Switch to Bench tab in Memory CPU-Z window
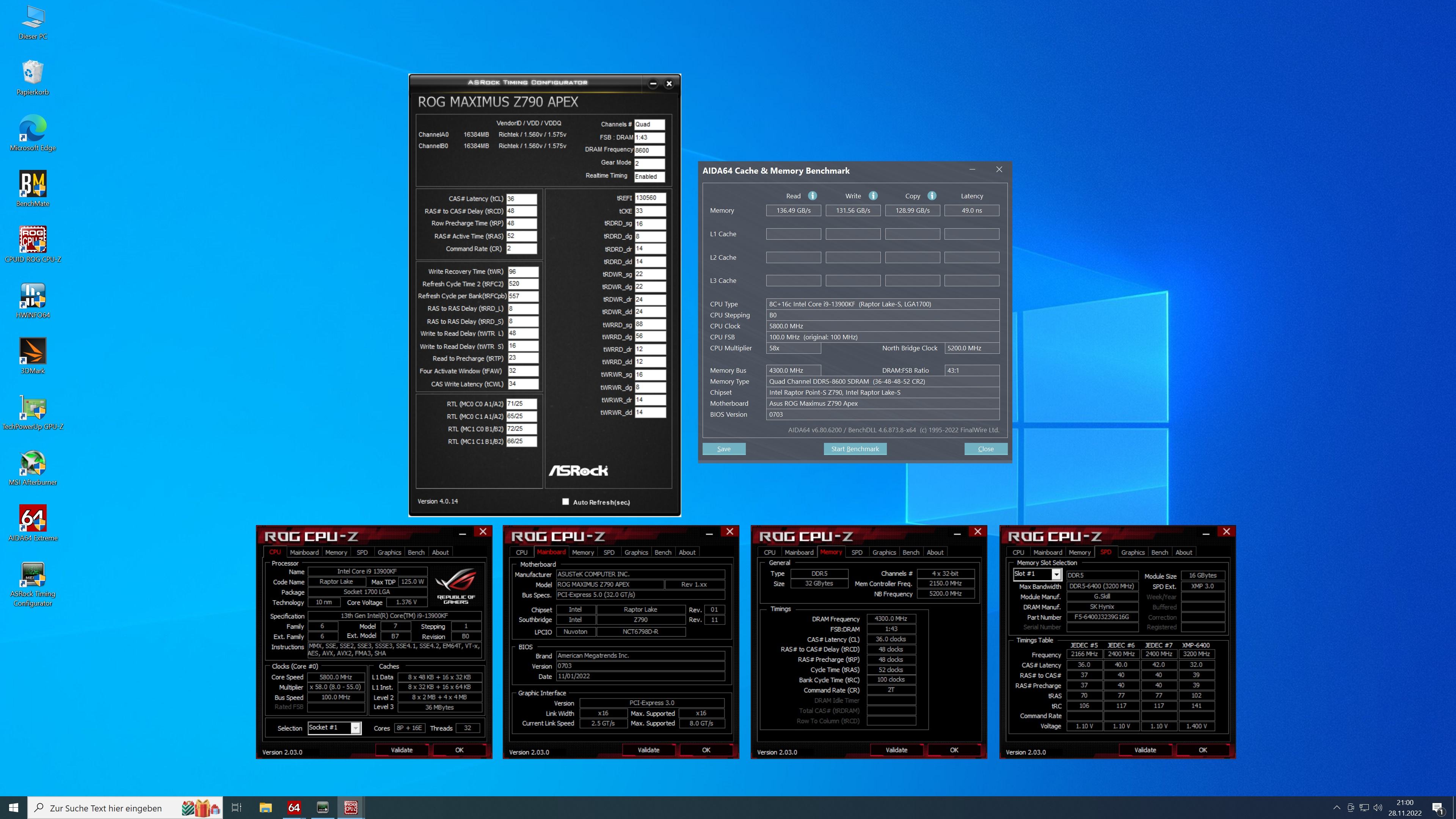1456x819 pixels. pyautogui.click(x=910, y=552)
